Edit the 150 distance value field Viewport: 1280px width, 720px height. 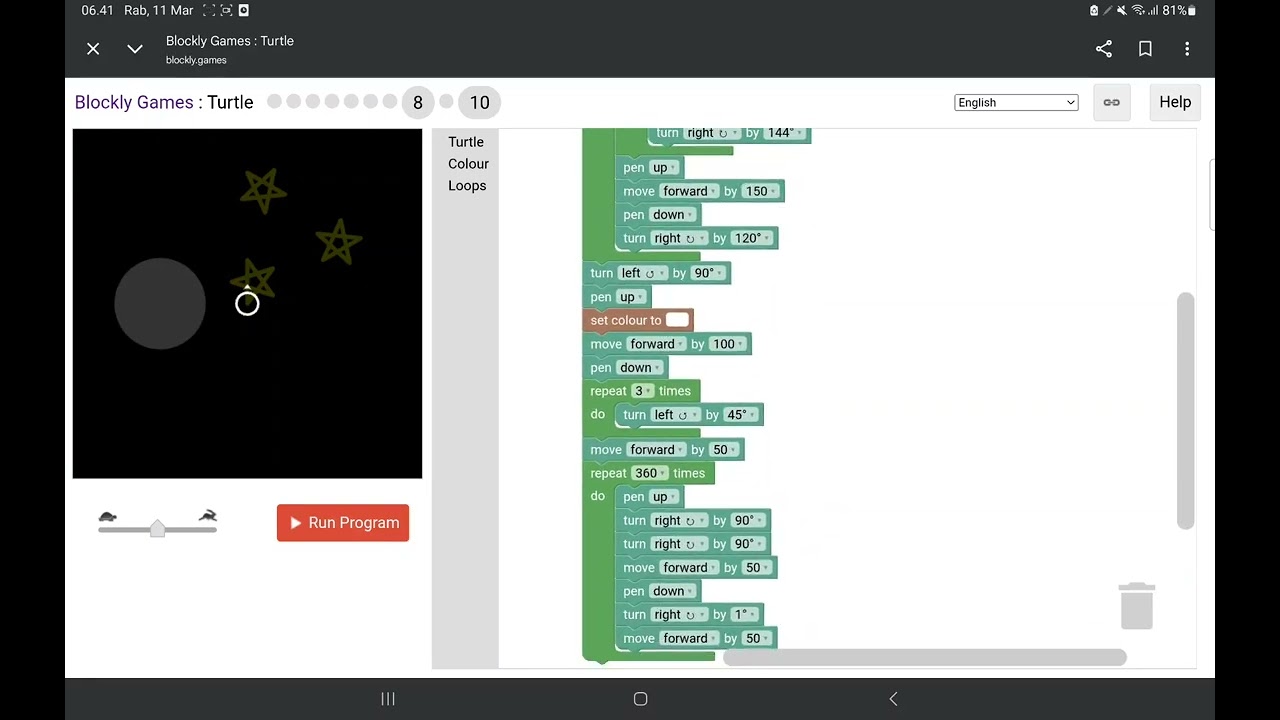[760, 191]
